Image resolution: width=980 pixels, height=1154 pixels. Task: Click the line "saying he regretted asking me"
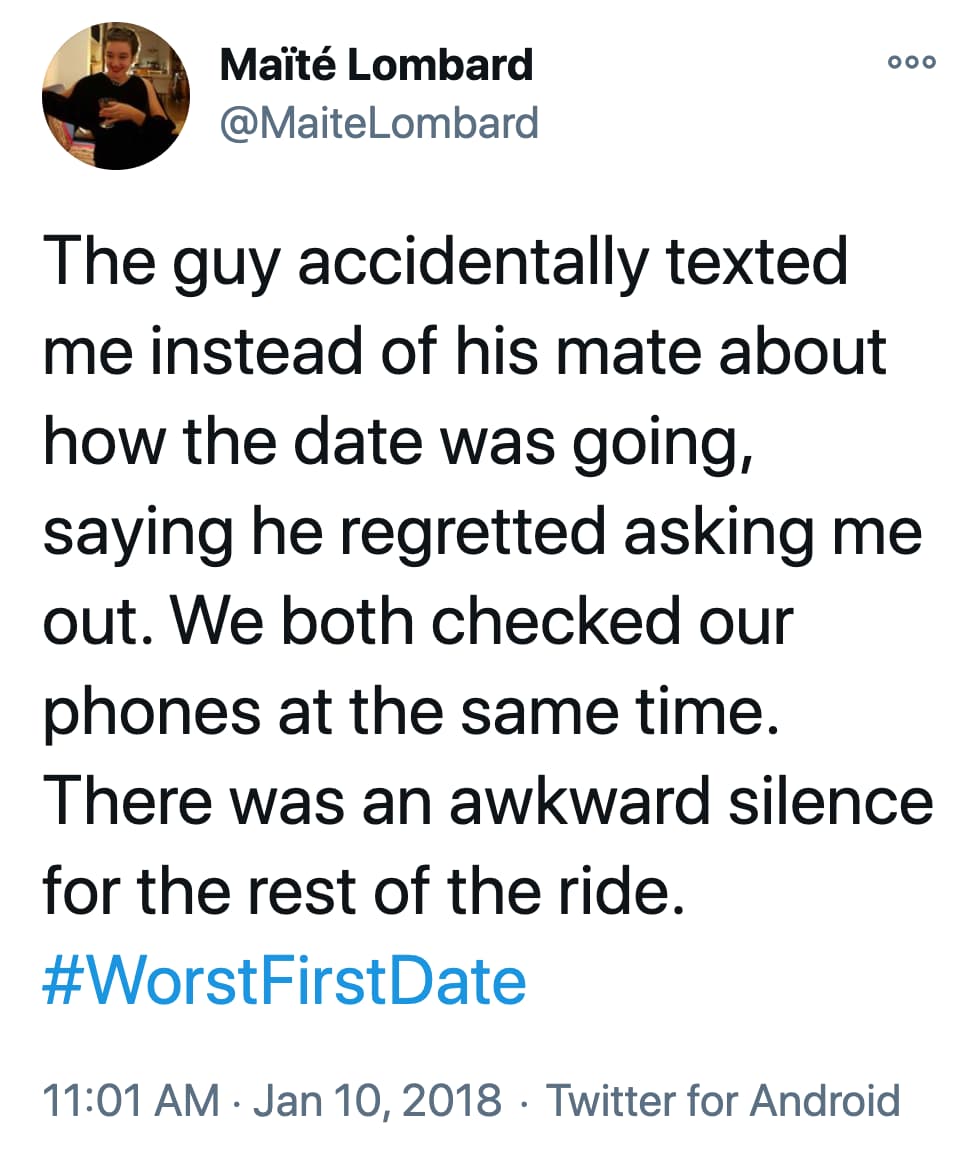(x=482, y=533)
